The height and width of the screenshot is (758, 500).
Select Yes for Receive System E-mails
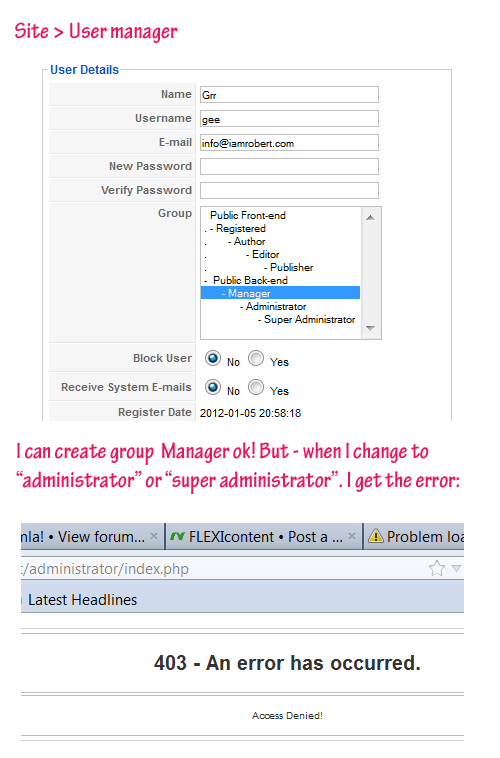(x=256, y=387)
